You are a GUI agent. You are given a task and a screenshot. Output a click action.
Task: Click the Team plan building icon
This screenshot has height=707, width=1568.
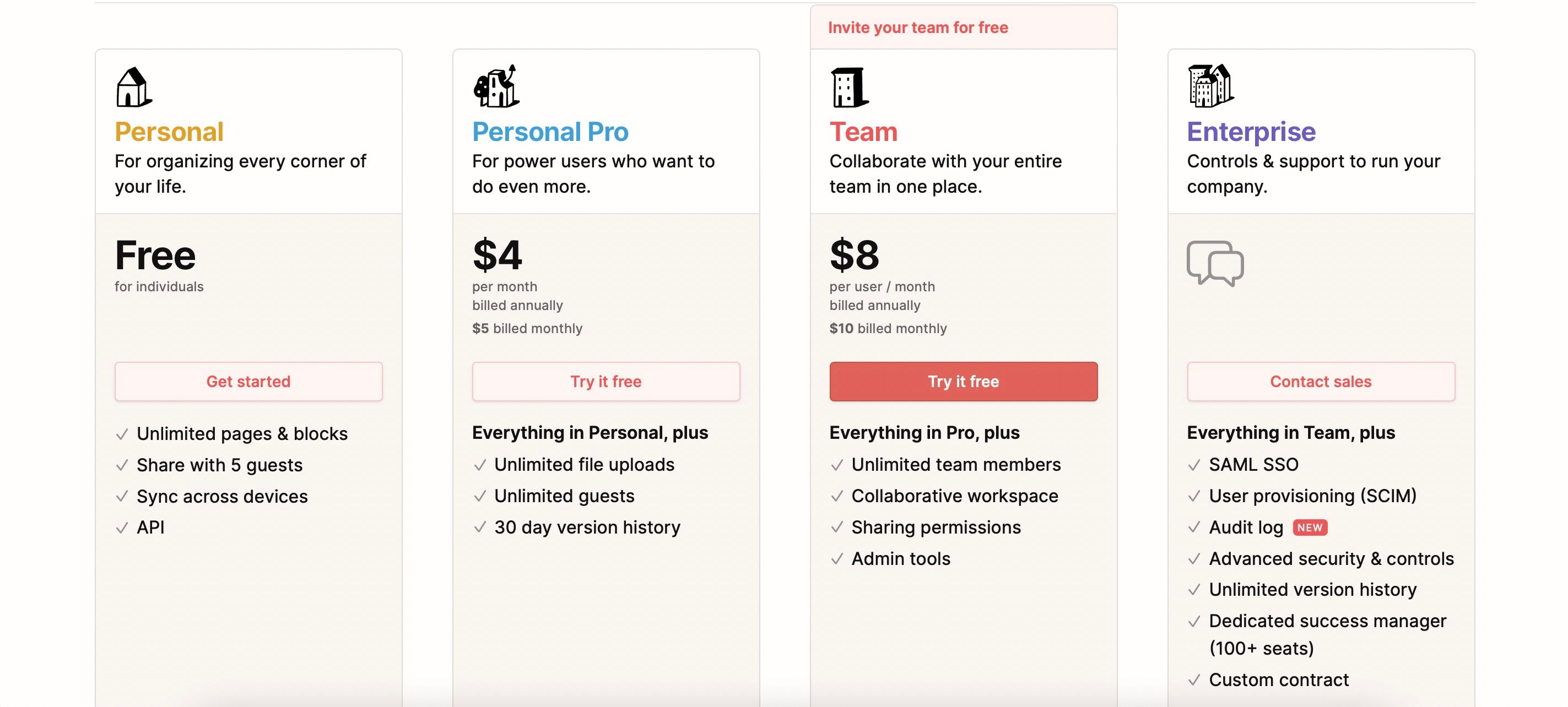pos(849,87)
